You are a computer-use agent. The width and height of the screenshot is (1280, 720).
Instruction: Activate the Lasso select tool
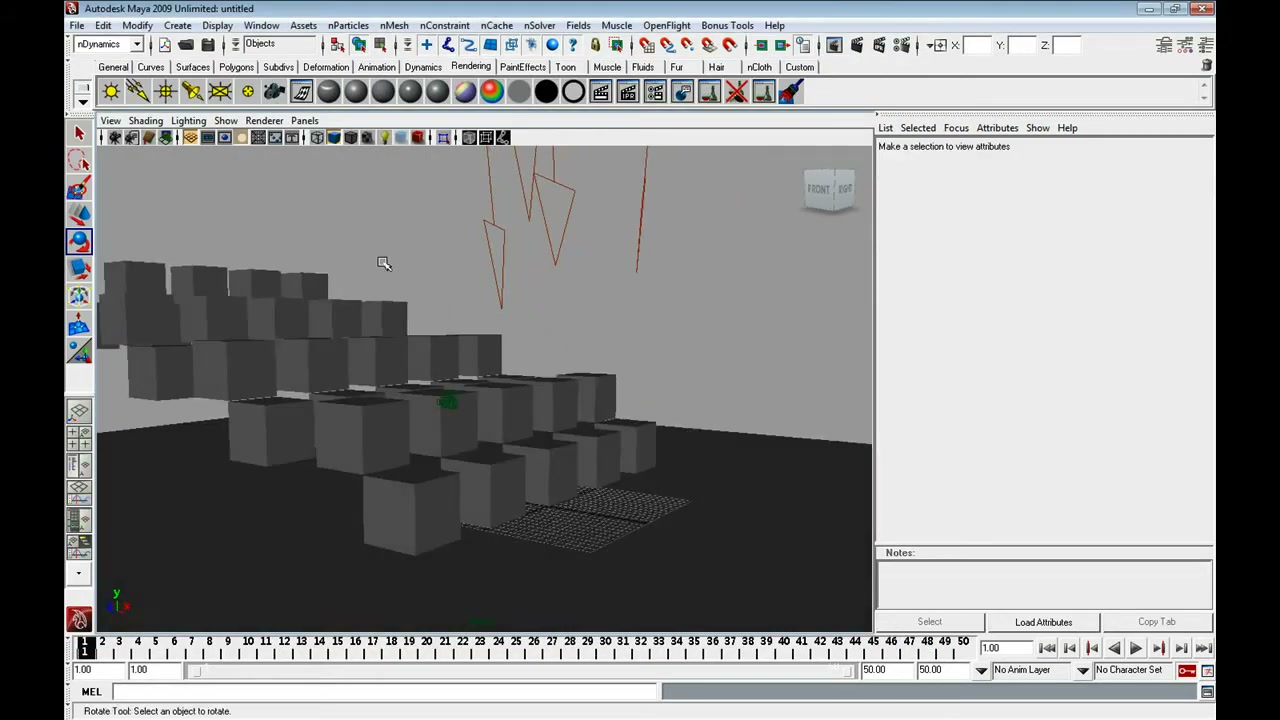(79, 160)
